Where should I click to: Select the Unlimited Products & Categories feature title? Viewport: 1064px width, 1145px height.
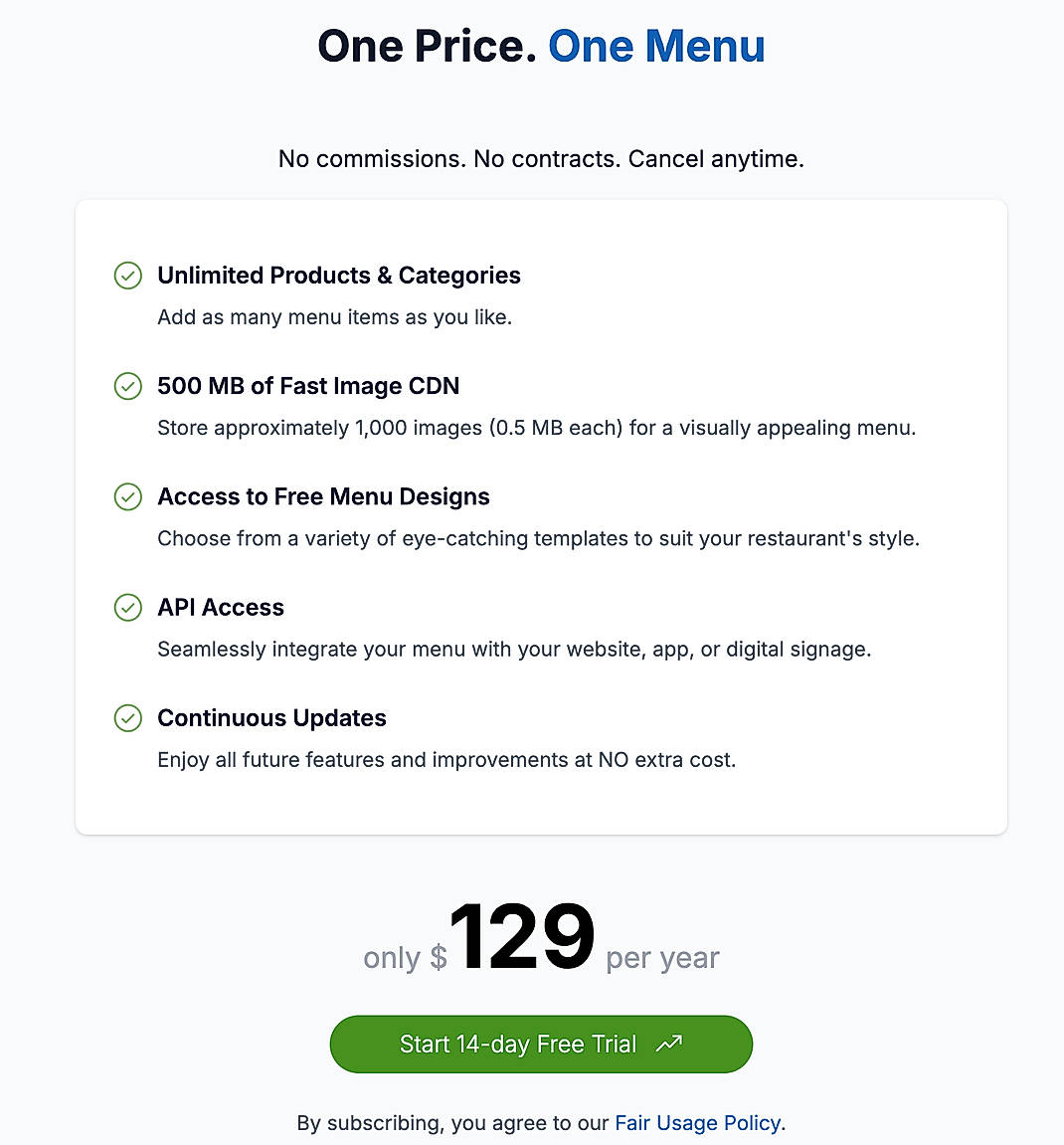[339, 276]
